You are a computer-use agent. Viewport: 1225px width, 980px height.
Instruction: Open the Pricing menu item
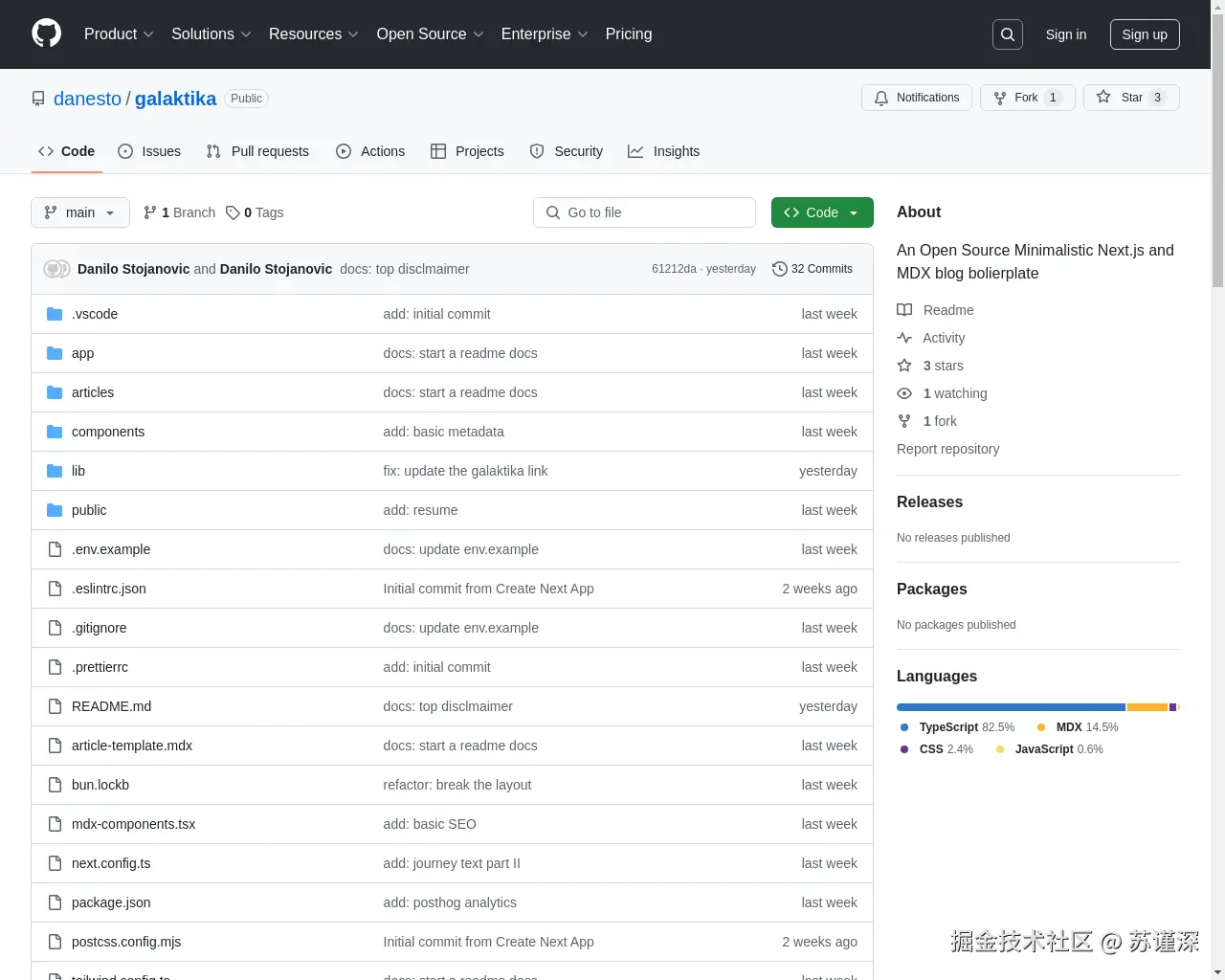628,34
